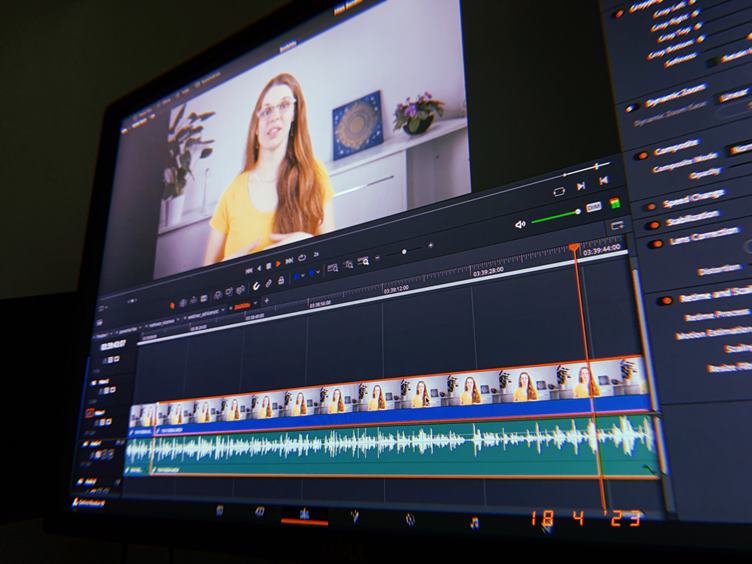Click timeline ruler at 03:39:28:00

point(488,271)
